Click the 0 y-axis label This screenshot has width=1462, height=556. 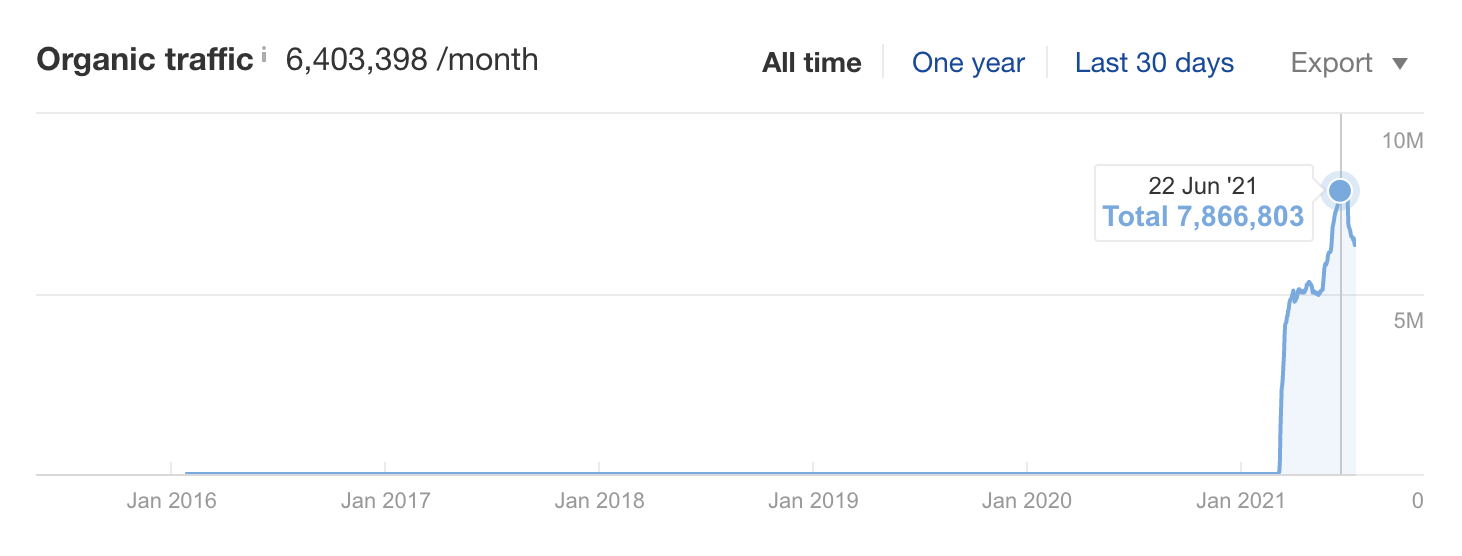[1417, 500]
